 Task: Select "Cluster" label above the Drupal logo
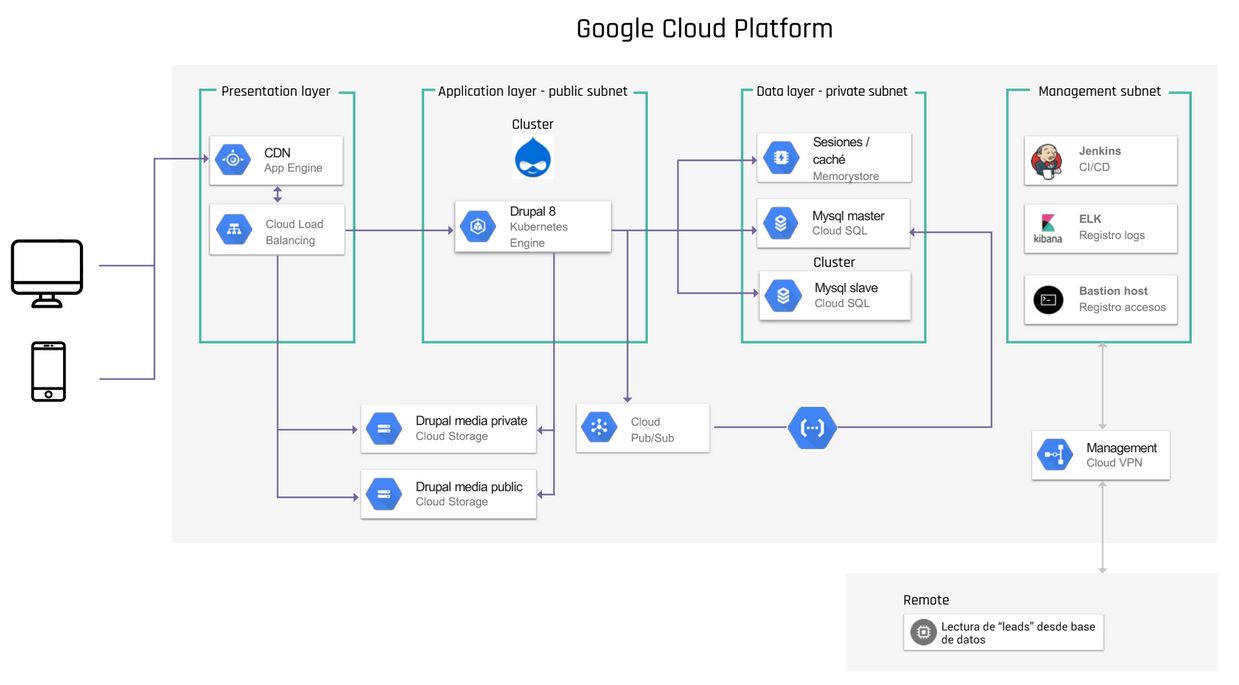533,124
